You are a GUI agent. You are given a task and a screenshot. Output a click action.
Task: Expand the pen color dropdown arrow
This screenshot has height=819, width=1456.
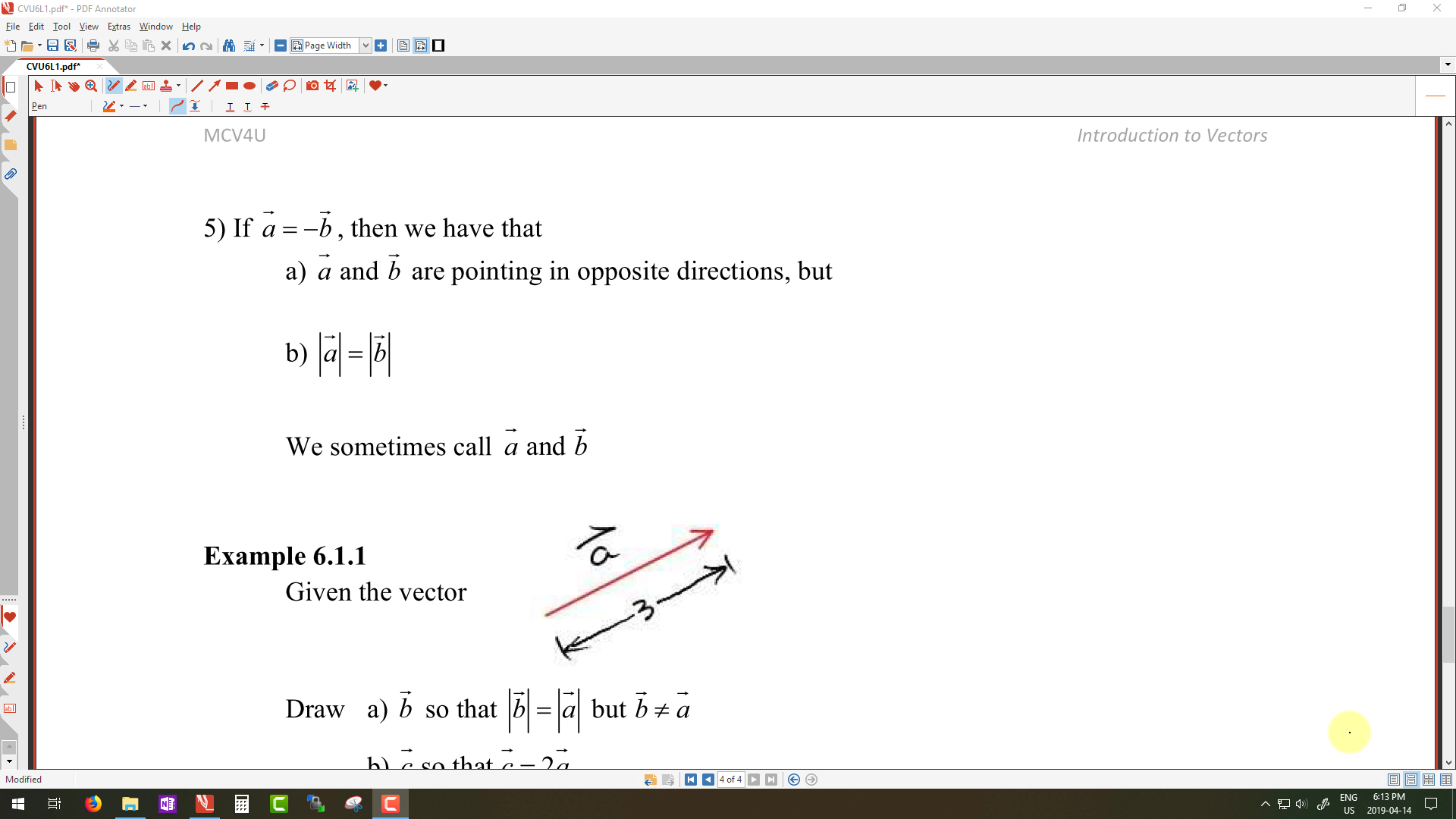(121, 106)
